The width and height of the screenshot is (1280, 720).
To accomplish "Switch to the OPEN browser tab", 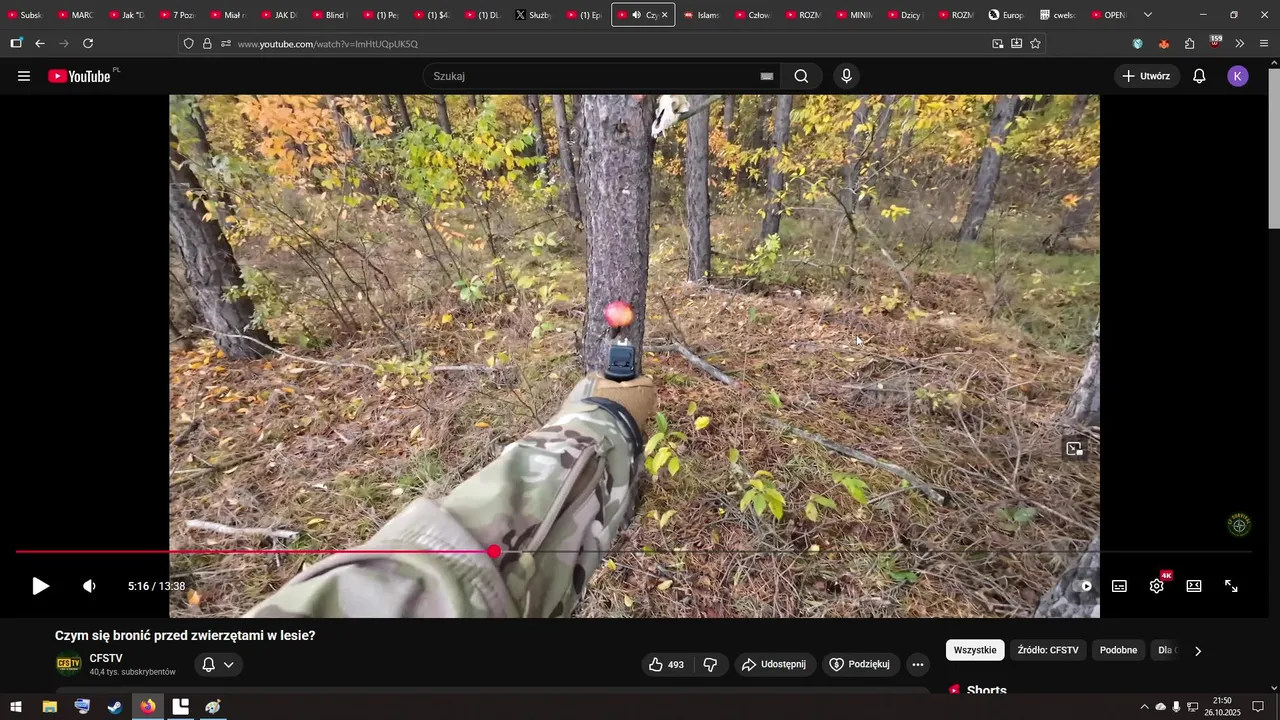I will [1109, 15].
